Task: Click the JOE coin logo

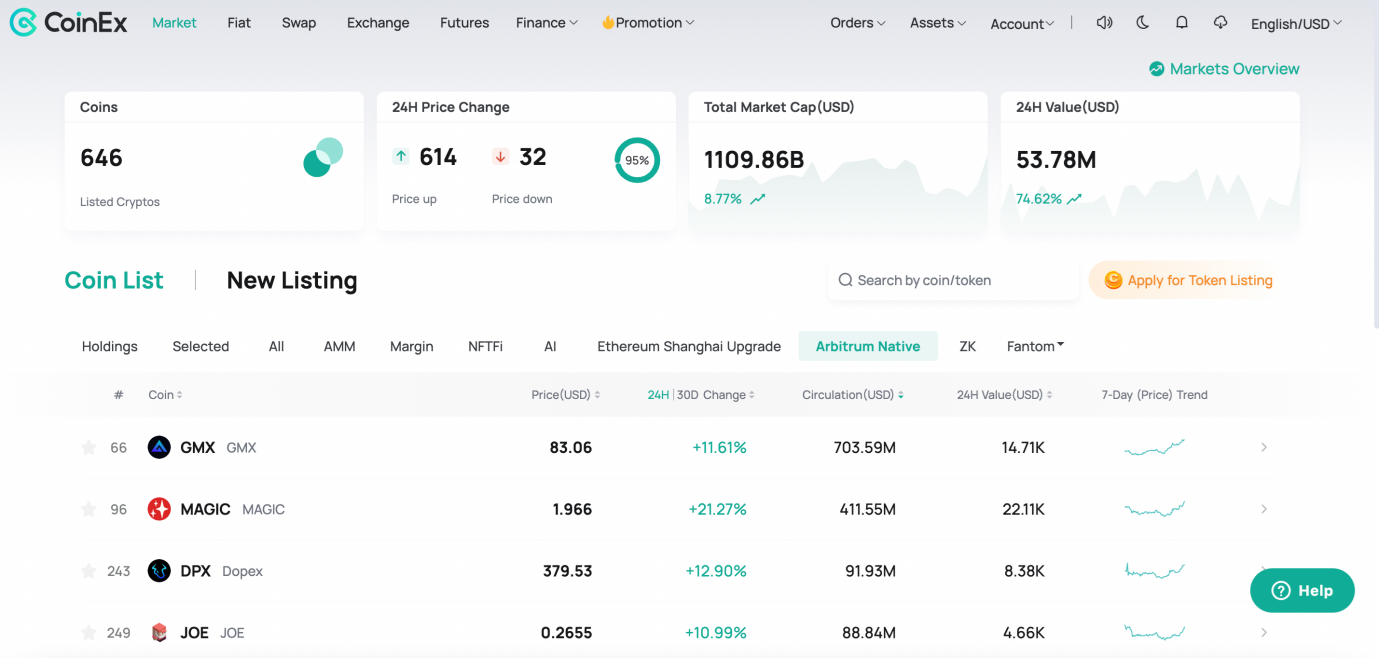Action: coord(159,632)
